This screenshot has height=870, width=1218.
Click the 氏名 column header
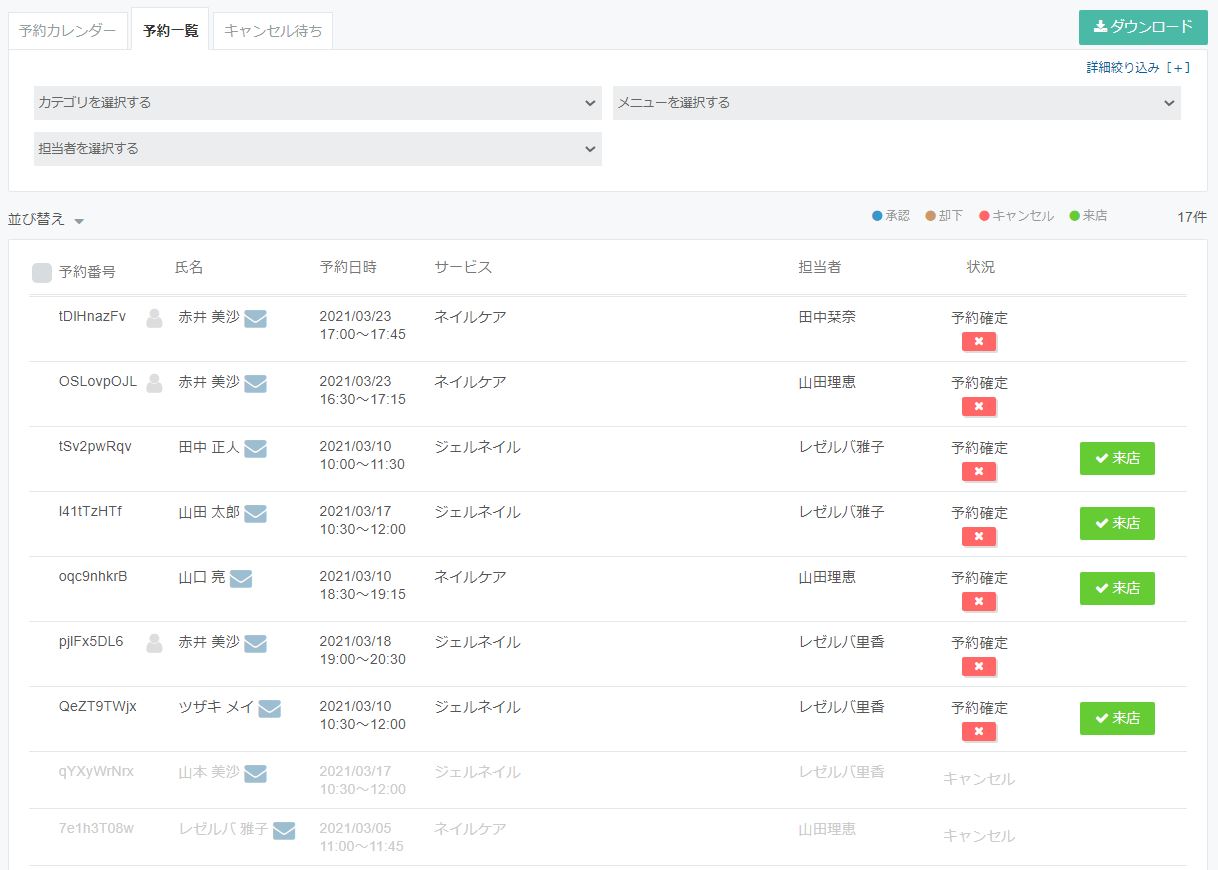click(189, 267)
